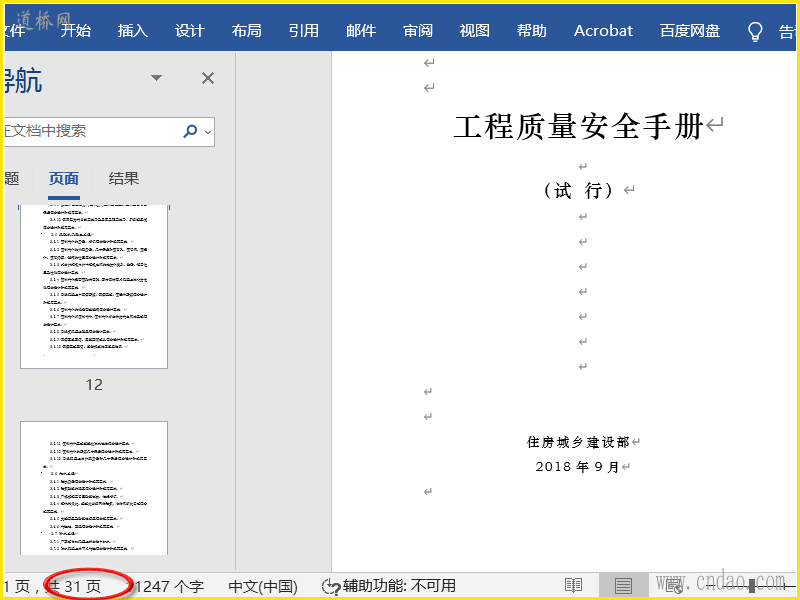Click the 中文(中国) language indicator

[x=263, y=586]
